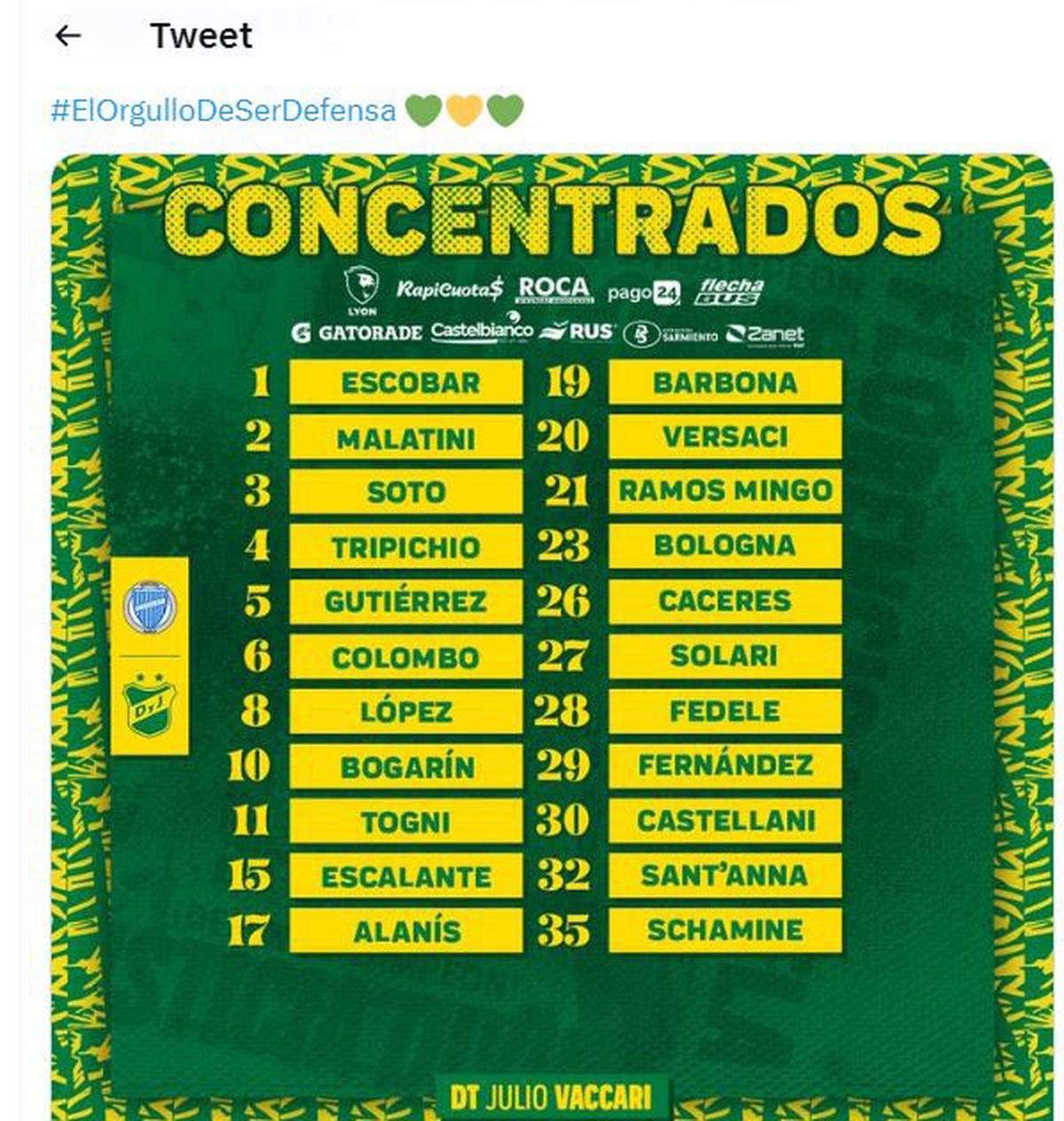Open the #ElOrgulloDeSerDefensa hashtag link
This screenshot has height=1121, width=1064.
click(223, 111)
